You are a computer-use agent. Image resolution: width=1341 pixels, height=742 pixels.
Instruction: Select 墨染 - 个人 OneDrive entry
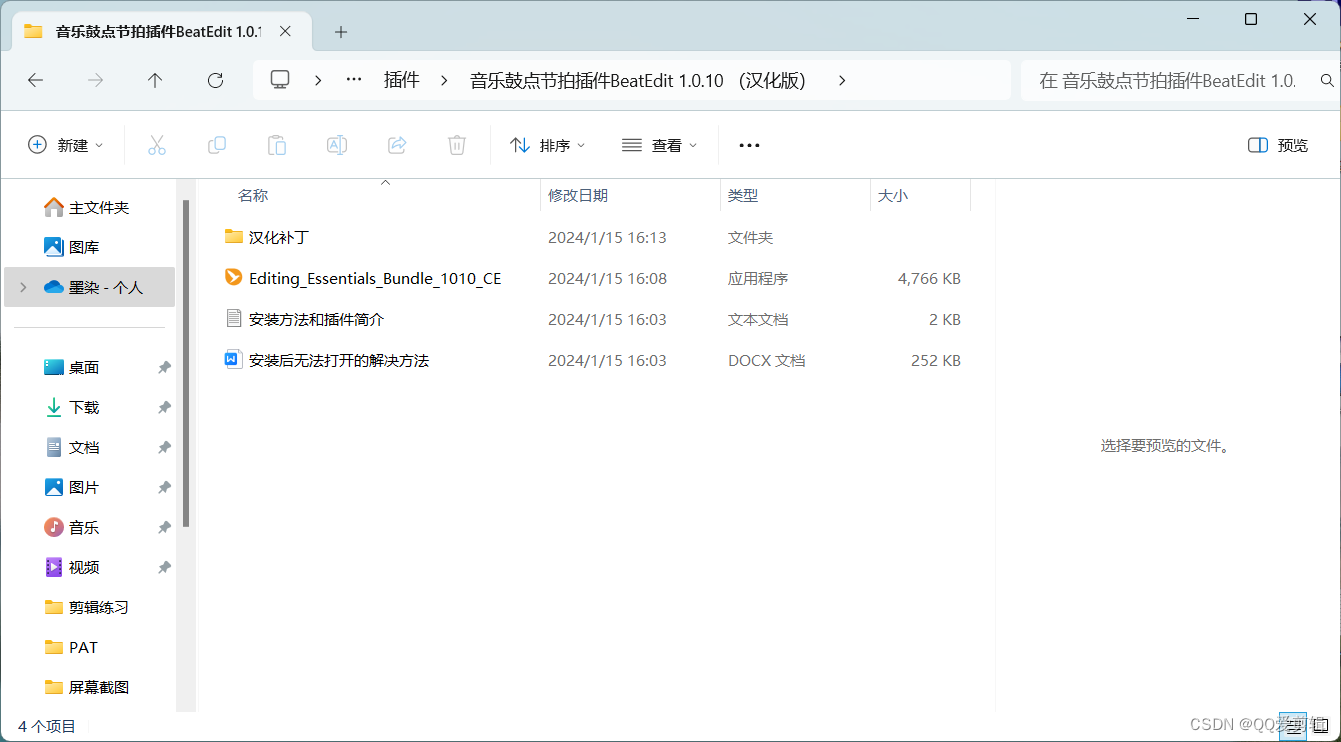(90, 287)
